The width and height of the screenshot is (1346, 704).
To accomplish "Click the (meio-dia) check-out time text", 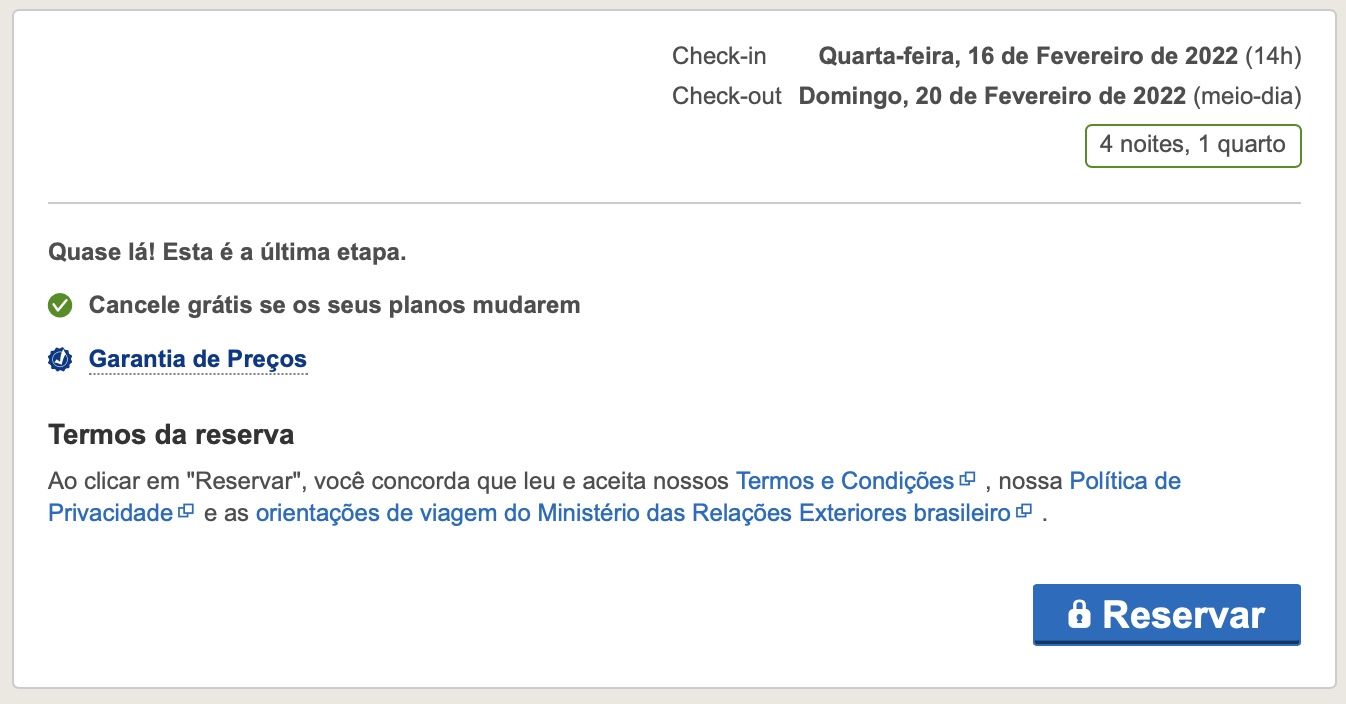I will pos(1247,97).
